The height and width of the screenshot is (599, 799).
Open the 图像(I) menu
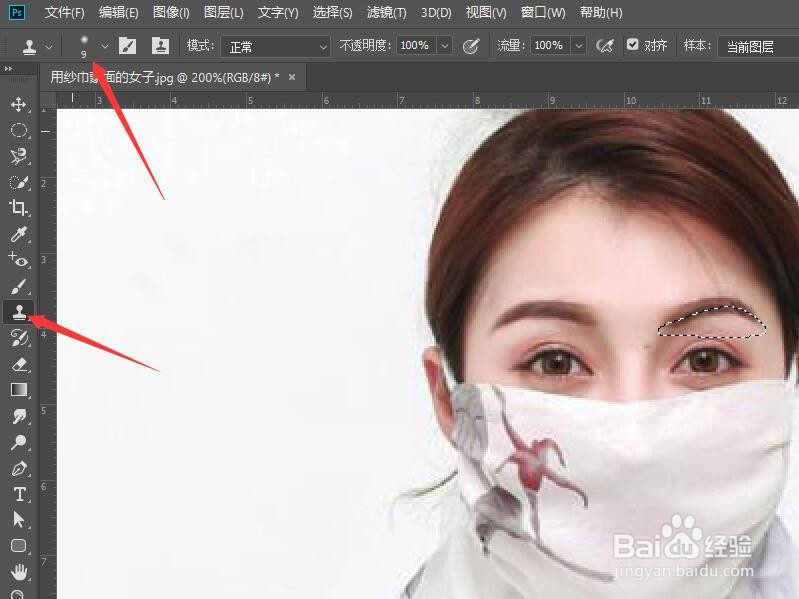click(x=171, y=13)
